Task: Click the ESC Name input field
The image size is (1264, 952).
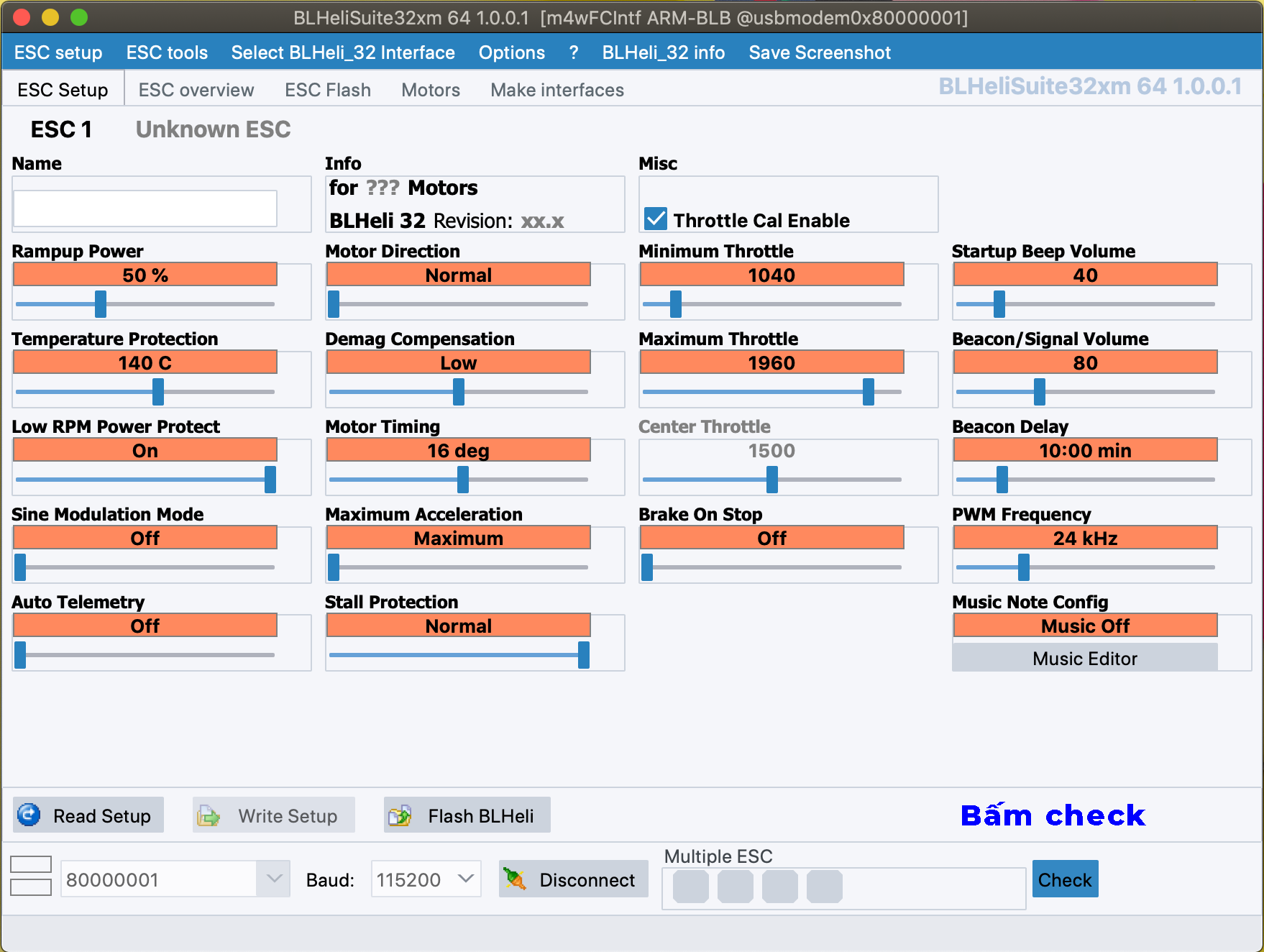Action: tap(145, 208)
